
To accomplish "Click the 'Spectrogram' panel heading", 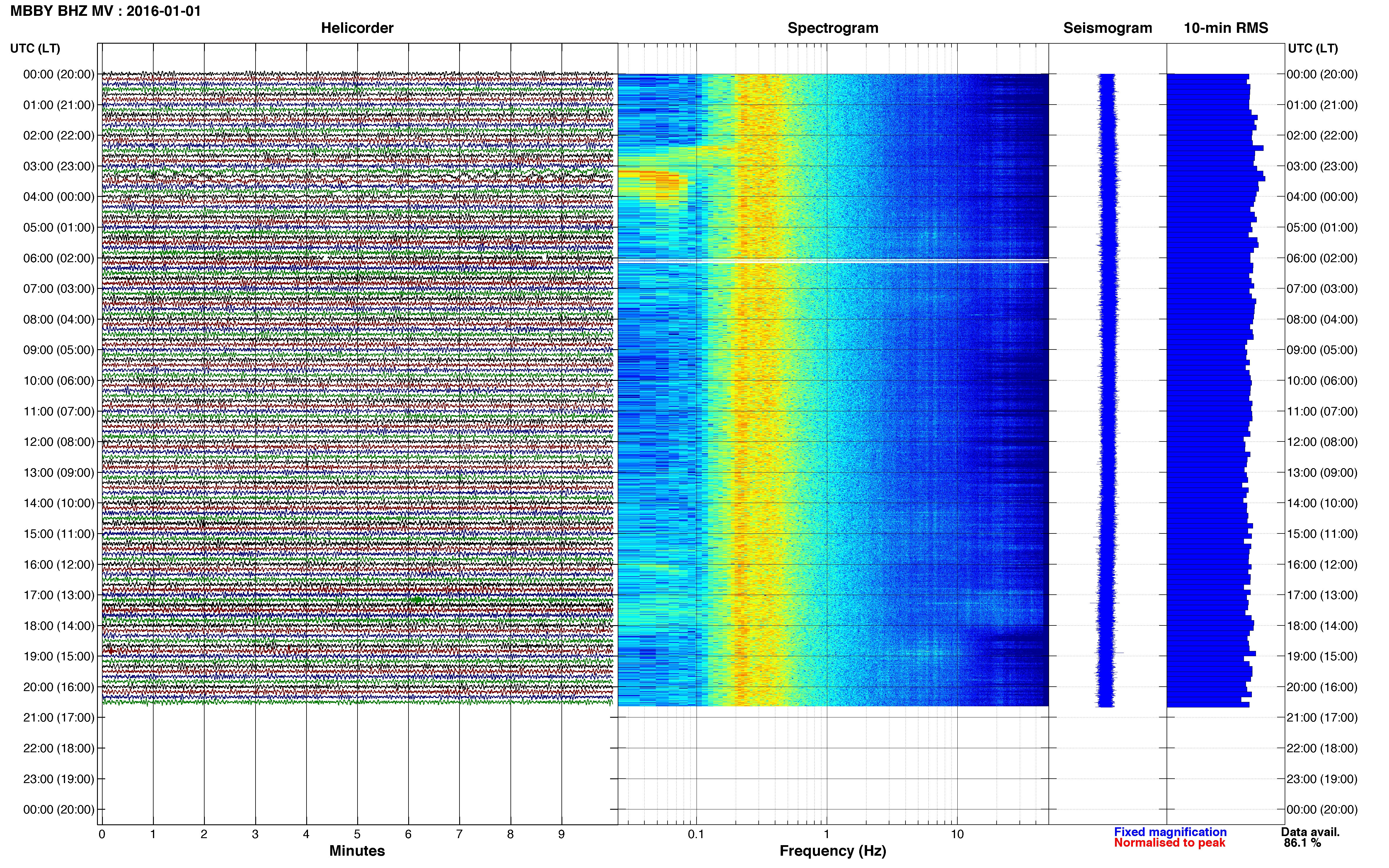I will [x=833, y=28].
